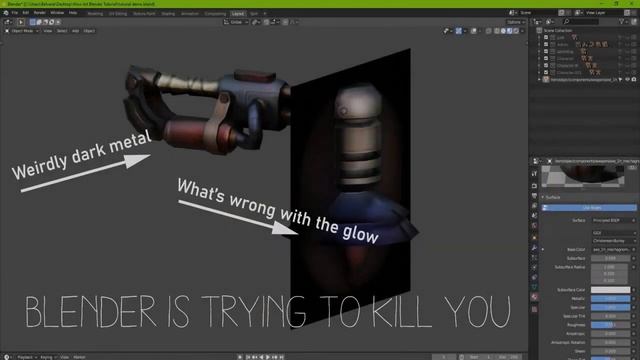Image resolution: width=640 pixels, height=360 pixels.
Task: Open the viewport Add menu
Action: coord(75,31)
